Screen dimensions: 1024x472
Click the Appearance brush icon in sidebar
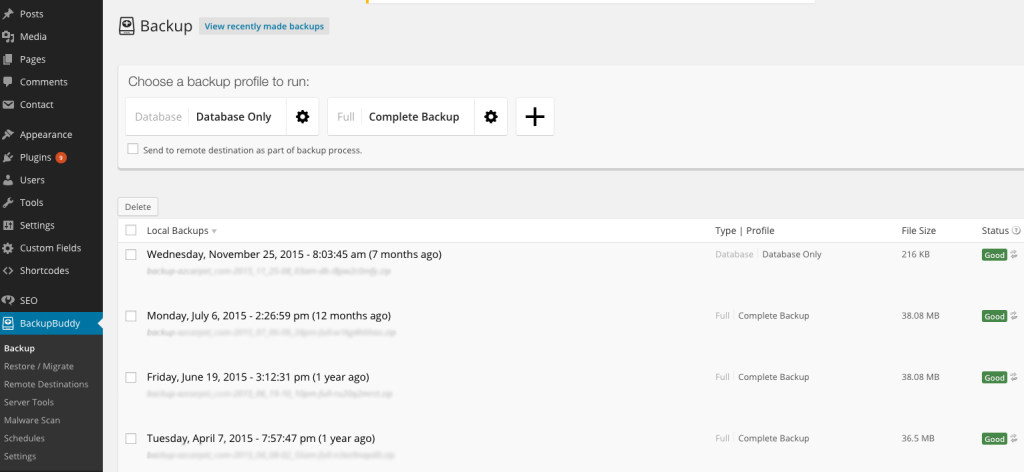coord(8,135)
